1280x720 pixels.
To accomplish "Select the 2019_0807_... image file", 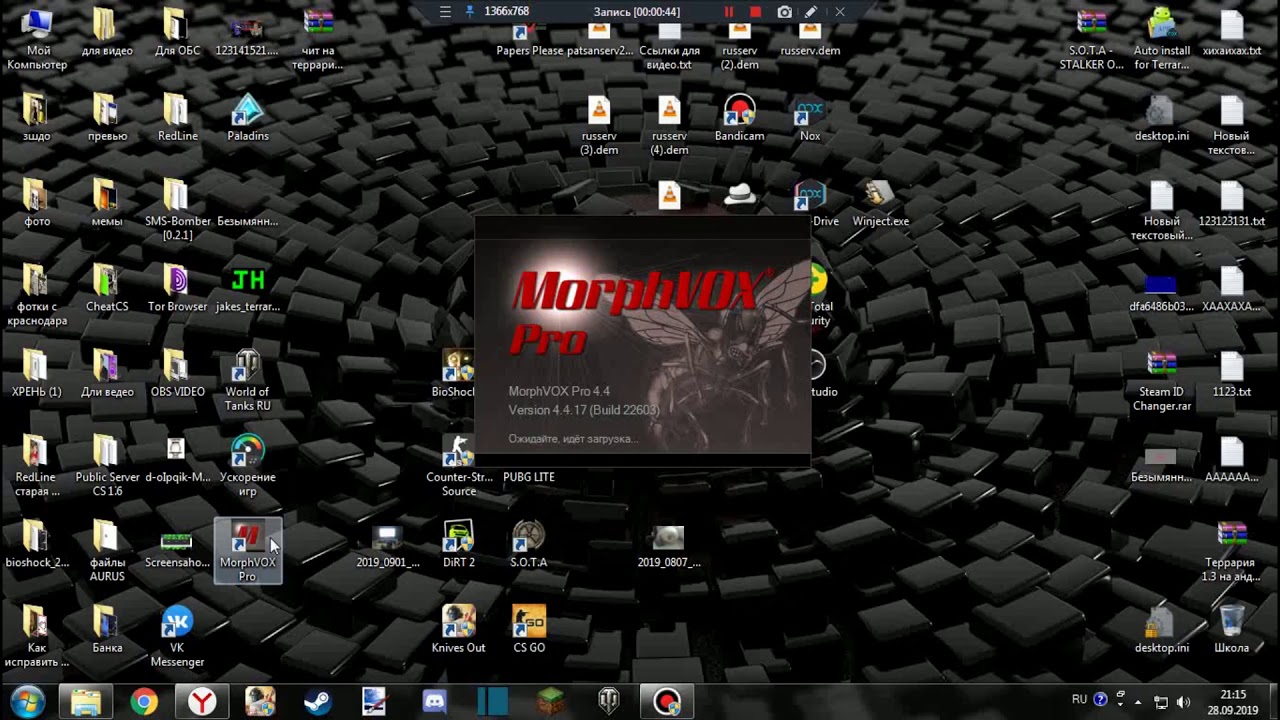I will point(669,545).
